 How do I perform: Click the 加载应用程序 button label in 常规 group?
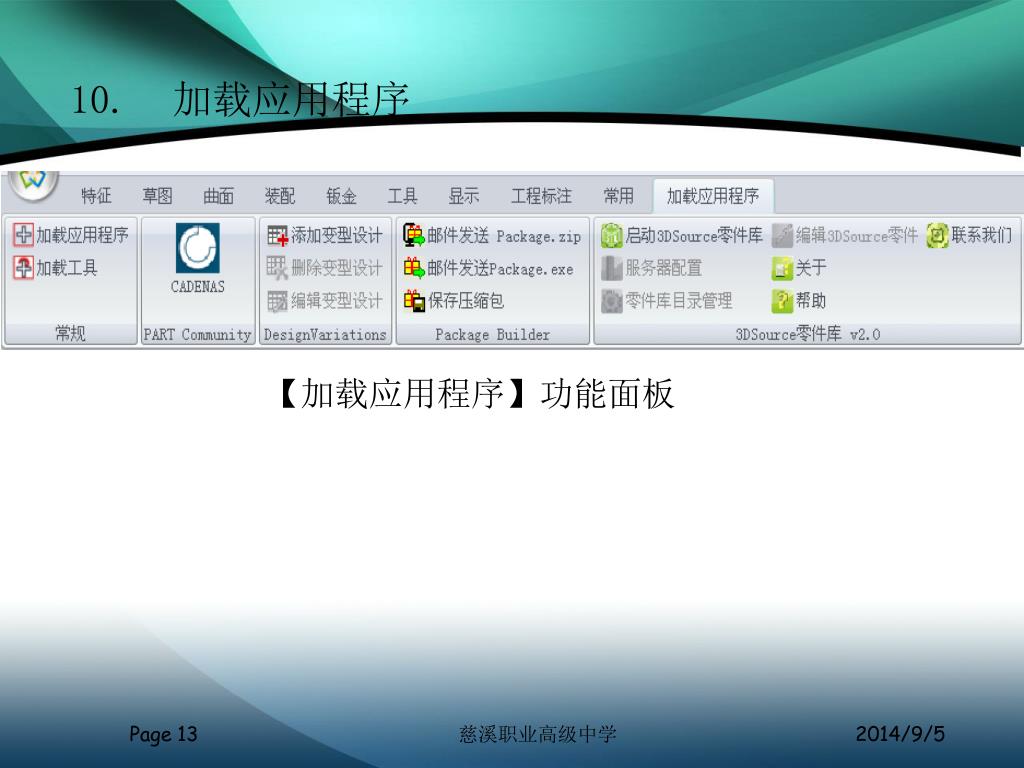(x=82, y=235)
